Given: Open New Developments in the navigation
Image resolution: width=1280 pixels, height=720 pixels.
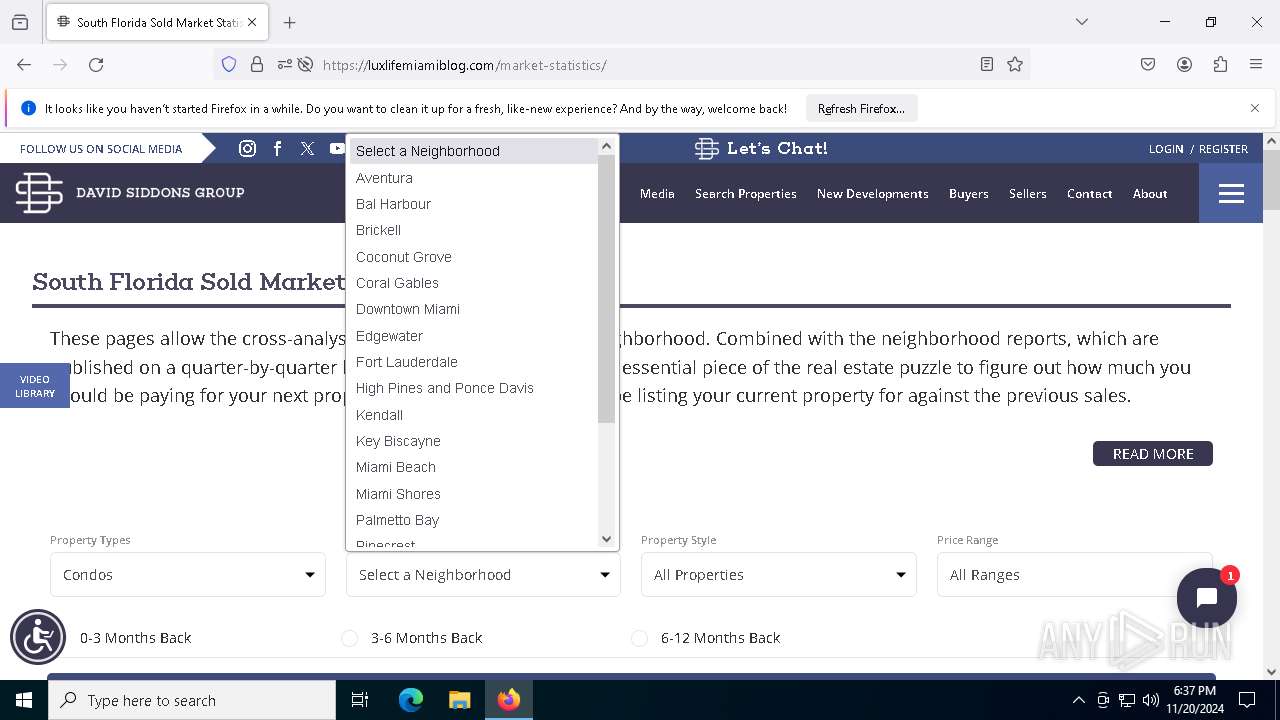Looking at the screenshot, I should pos(873,193).
